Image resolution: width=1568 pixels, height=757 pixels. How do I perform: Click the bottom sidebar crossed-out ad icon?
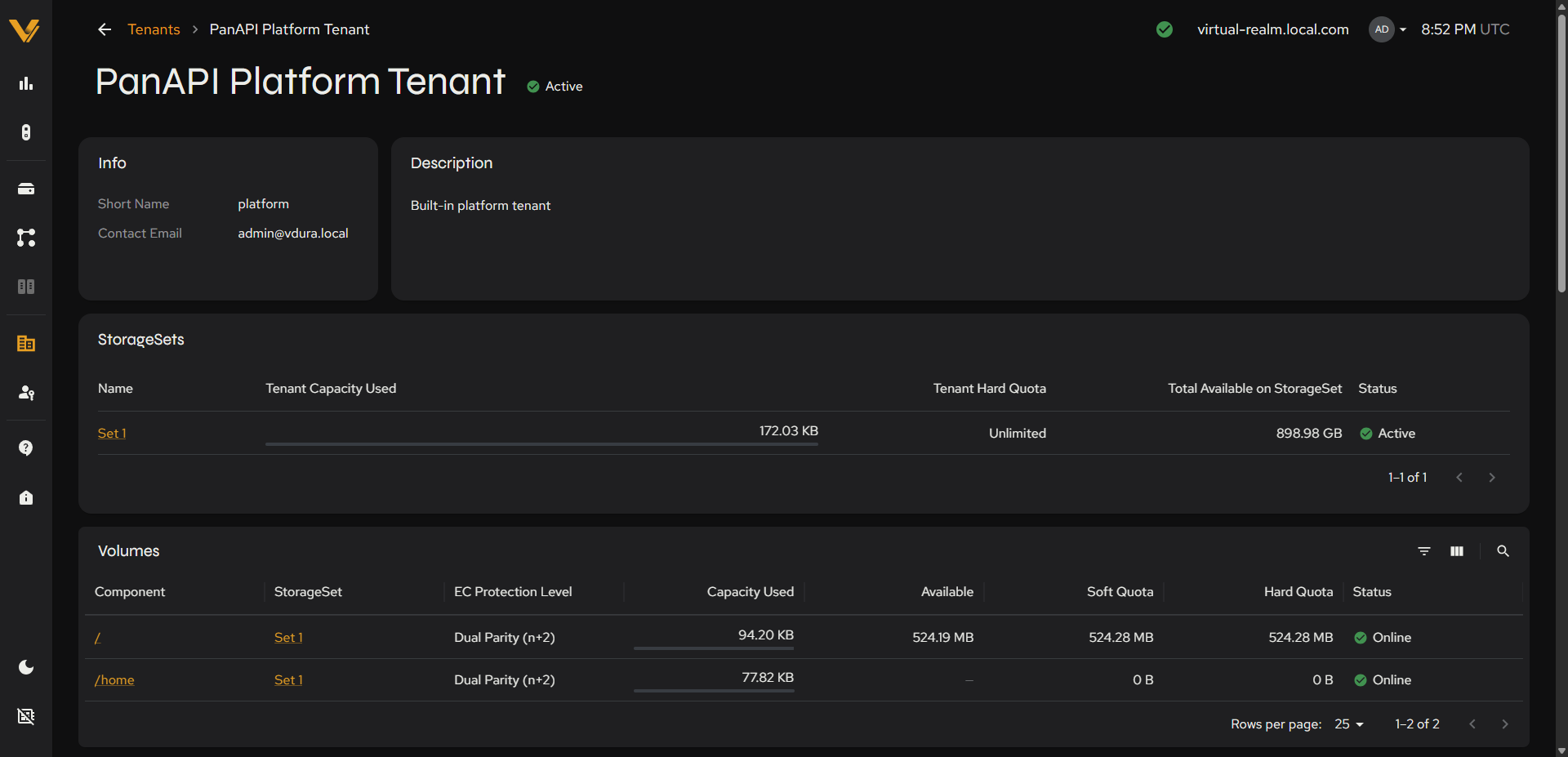(x=26, y=716)
